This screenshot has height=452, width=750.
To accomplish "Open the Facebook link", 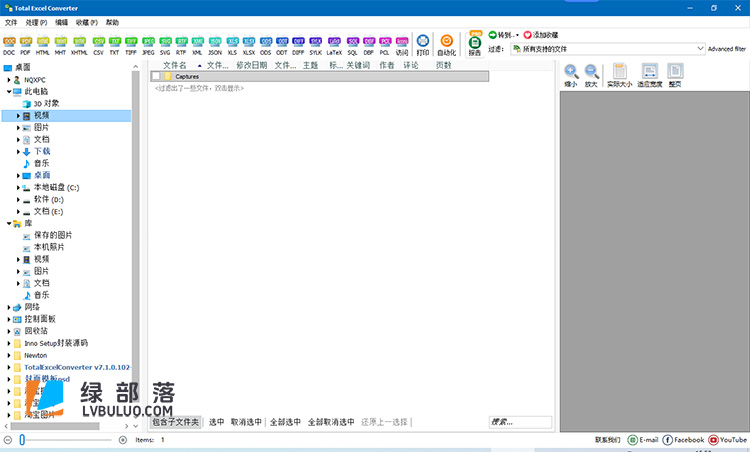I will click(x=683, y=440).
